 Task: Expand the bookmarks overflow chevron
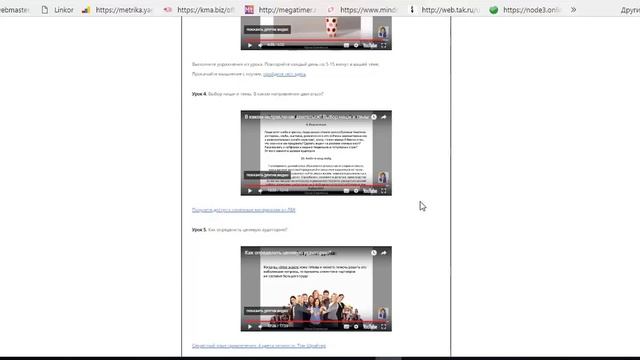point(573,9)
